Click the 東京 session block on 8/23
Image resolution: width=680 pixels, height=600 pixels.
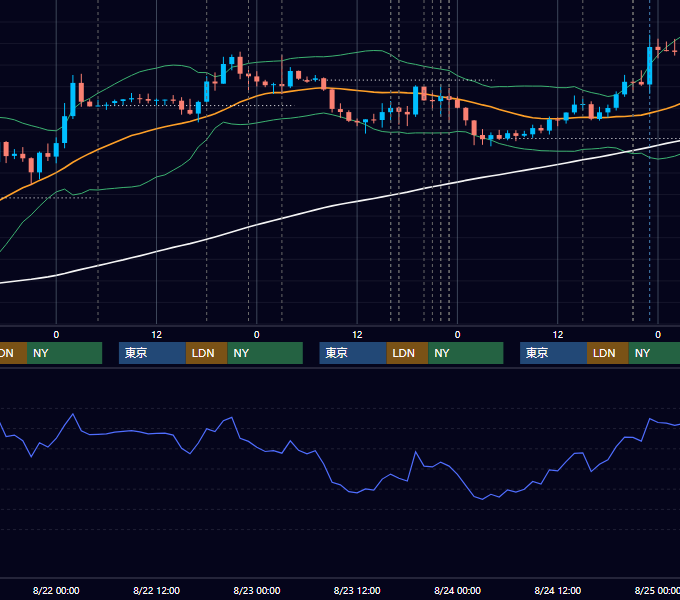pyautogui.click(x=353, y=353)
